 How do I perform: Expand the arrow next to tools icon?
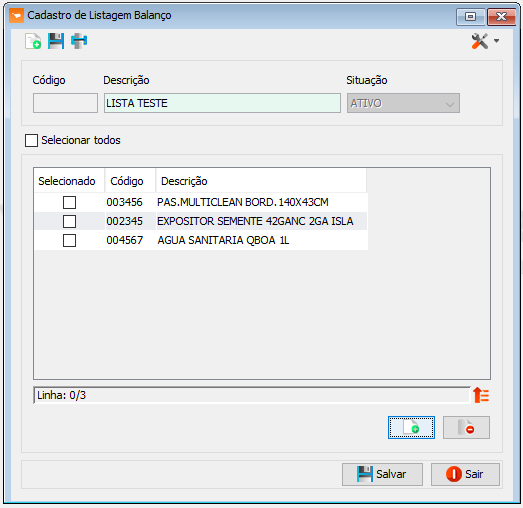[496, 41]
